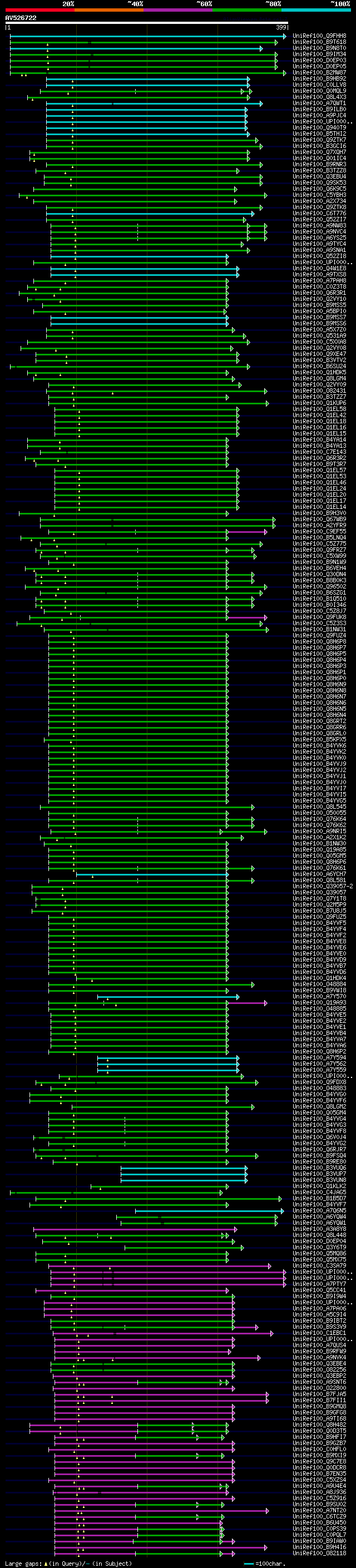The width and height of the screenshot is (356, 1568).
Task: Select the UniRef100_Q3EBU4 label
Action: (319, 176)
